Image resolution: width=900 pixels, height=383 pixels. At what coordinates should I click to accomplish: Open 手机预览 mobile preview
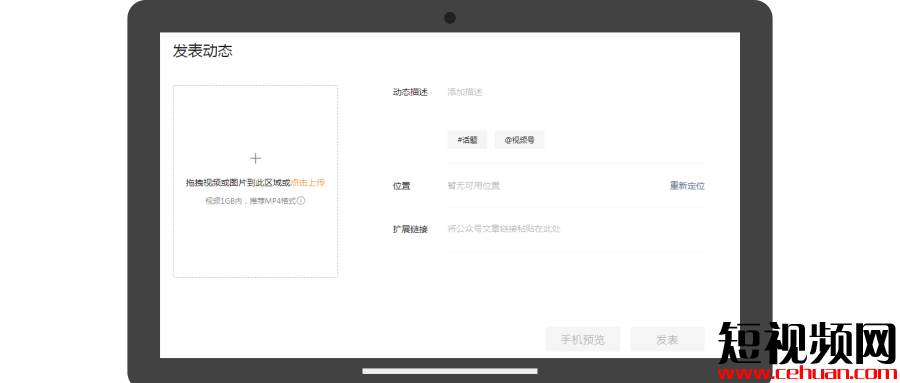583,339
